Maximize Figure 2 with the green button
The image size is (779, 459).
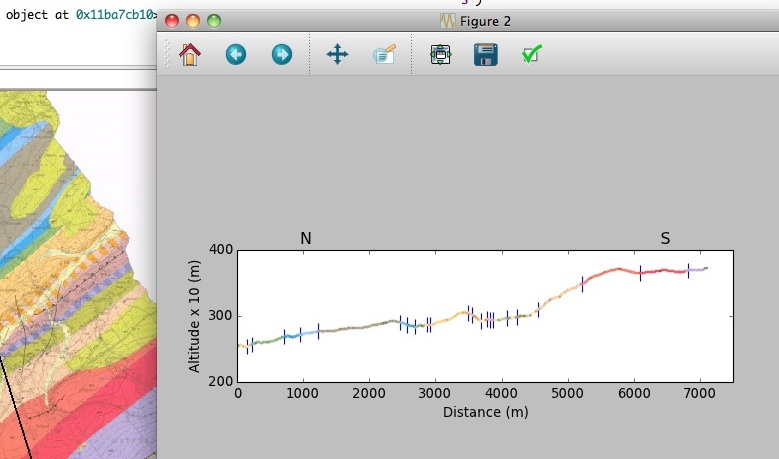coord(214,21)
